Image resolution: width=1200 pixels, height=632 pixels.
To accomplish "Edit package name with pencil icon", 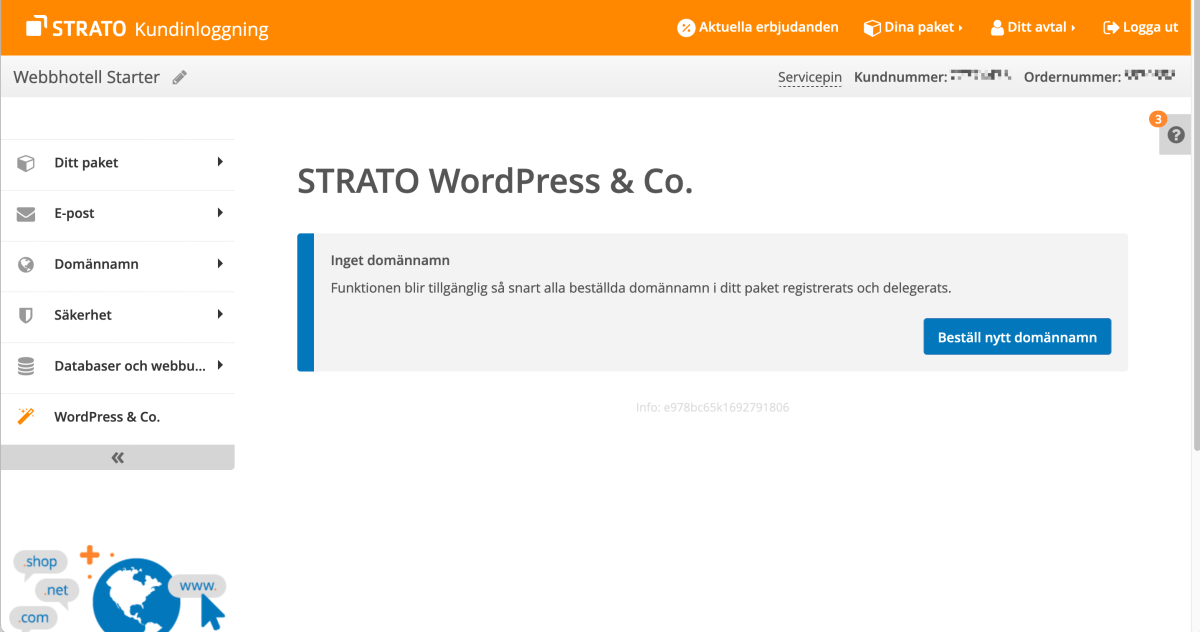I will (180, 77).
